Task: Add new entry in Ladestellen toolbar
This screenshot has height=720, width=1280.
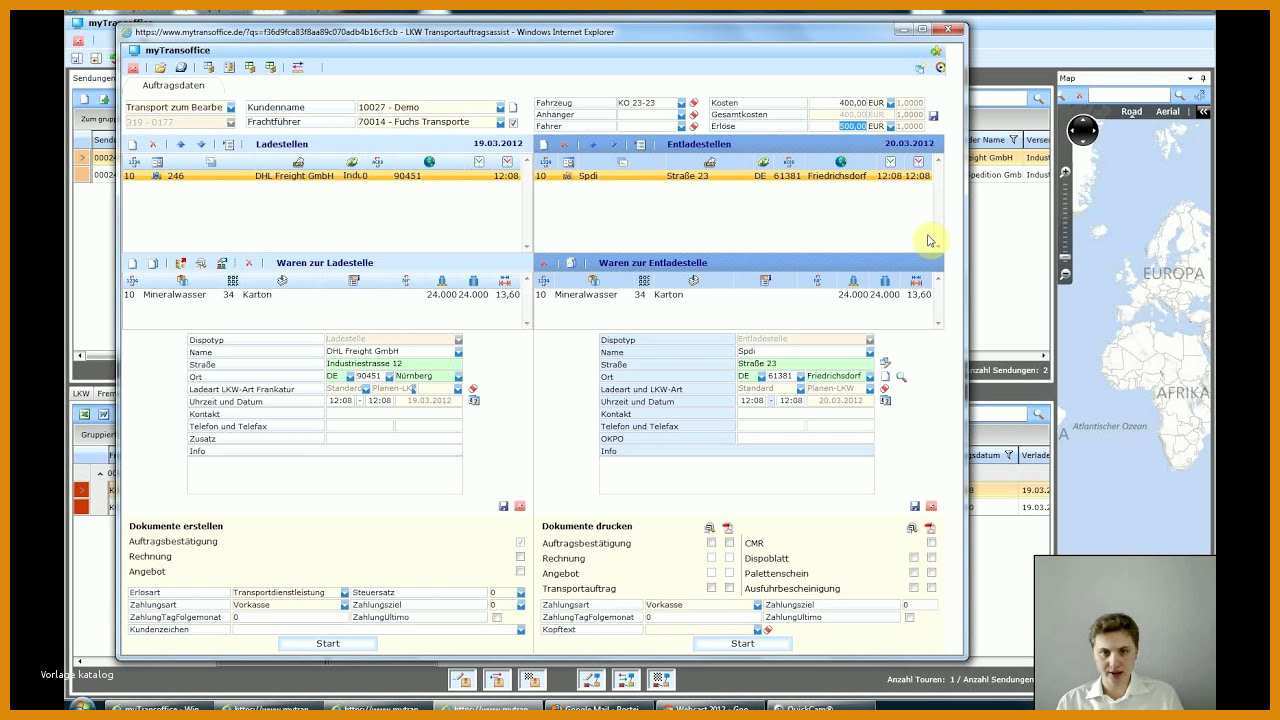Action: [132, 144]
